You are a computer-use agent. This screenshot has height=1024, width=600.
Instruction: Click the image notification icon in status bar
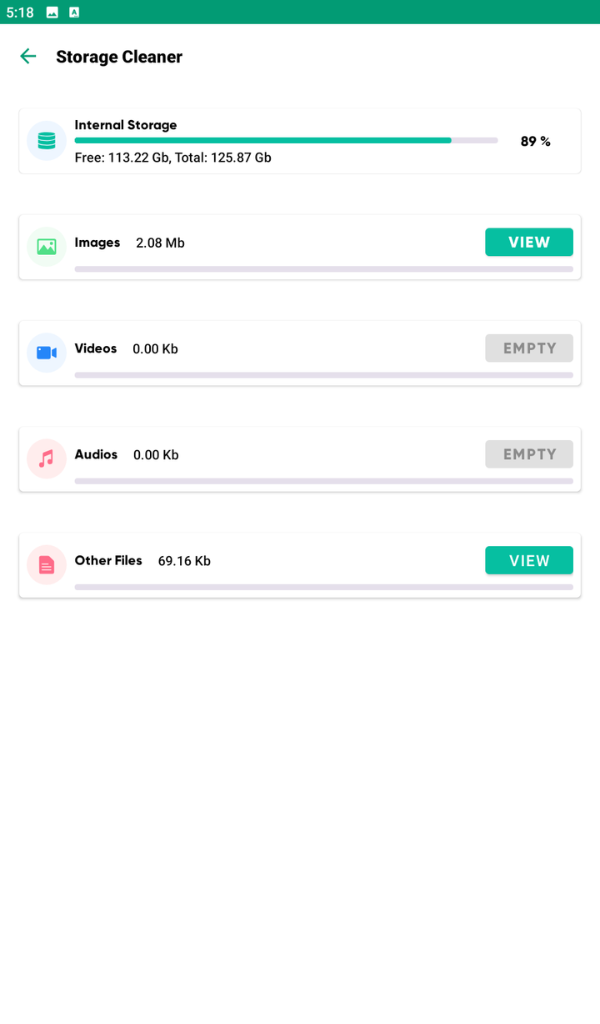click(52, 12)
